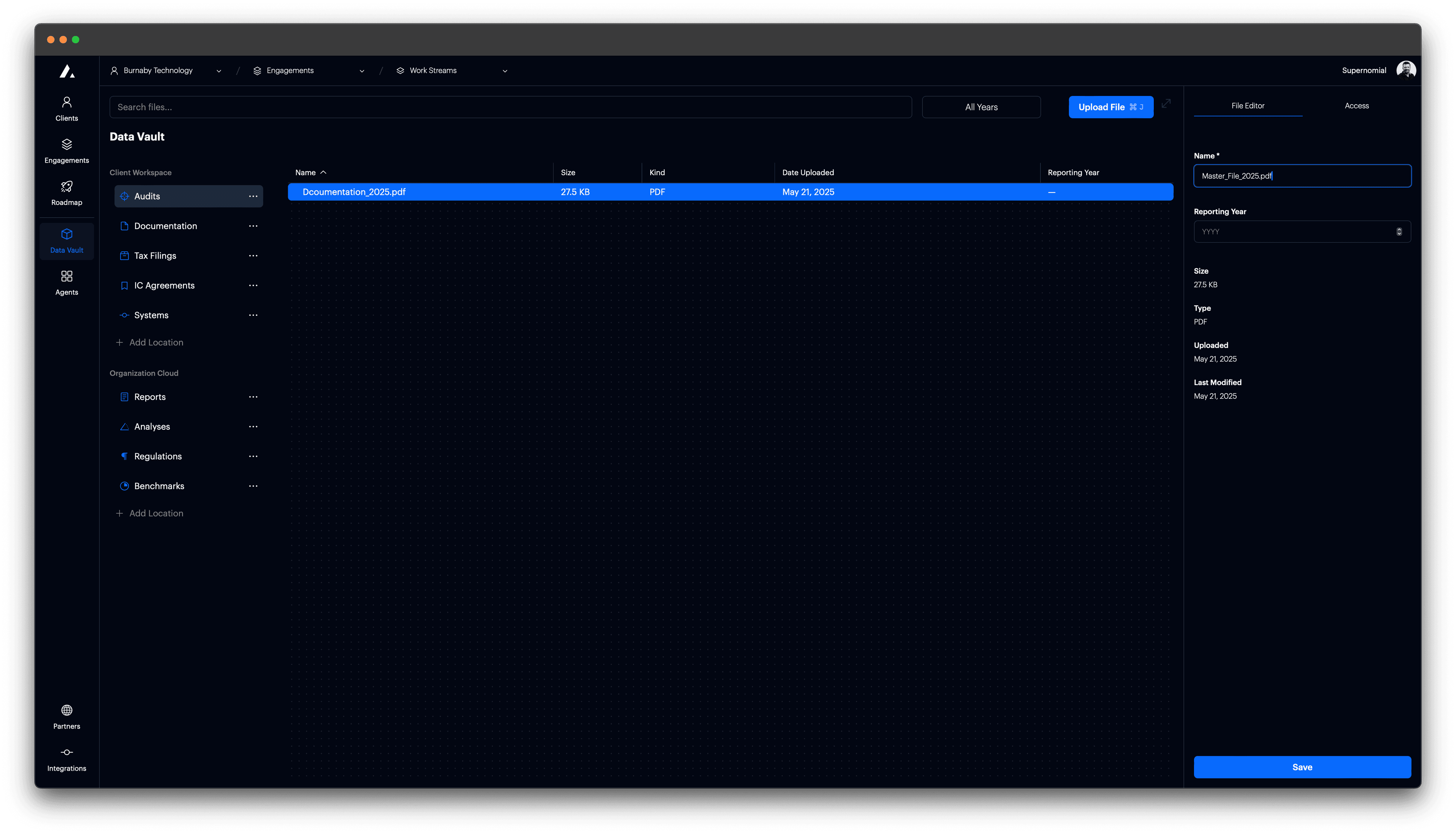Click the Engagements sidebar icon

coord(66,150)
